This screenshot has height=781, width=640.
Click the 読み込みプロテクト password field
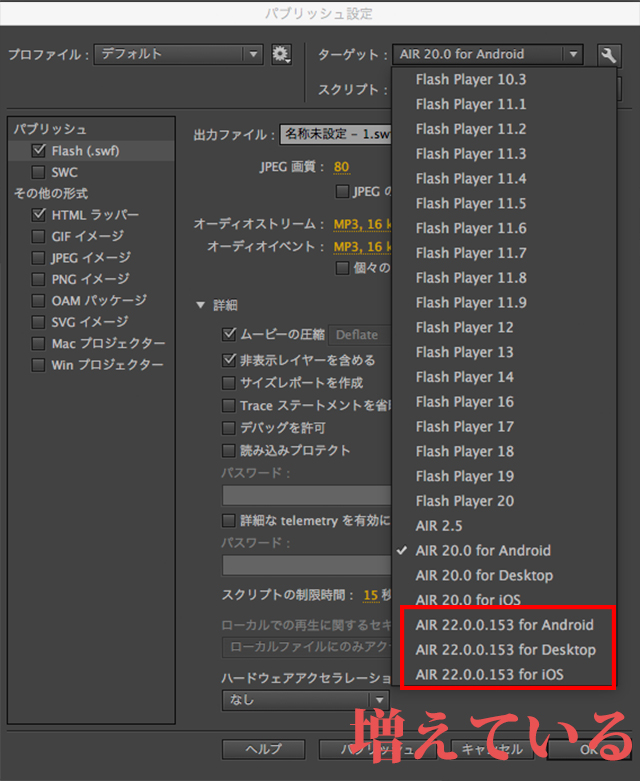[x=307, y=496]
